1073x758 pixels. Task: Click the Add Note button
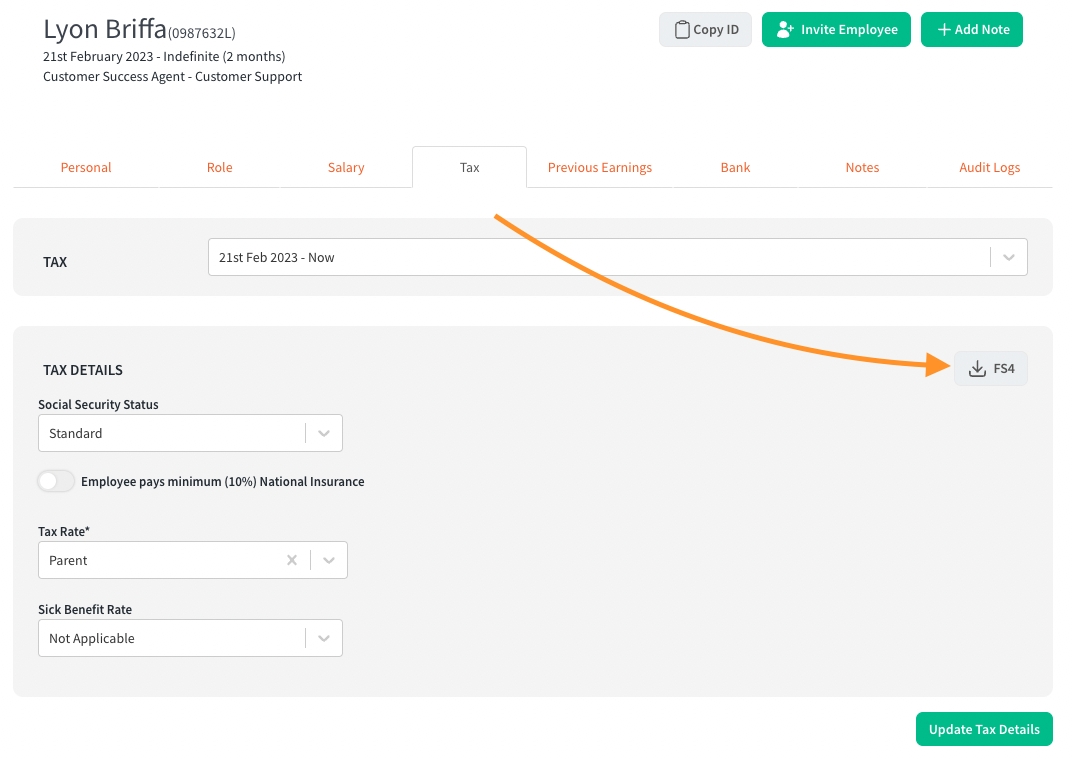972,29
